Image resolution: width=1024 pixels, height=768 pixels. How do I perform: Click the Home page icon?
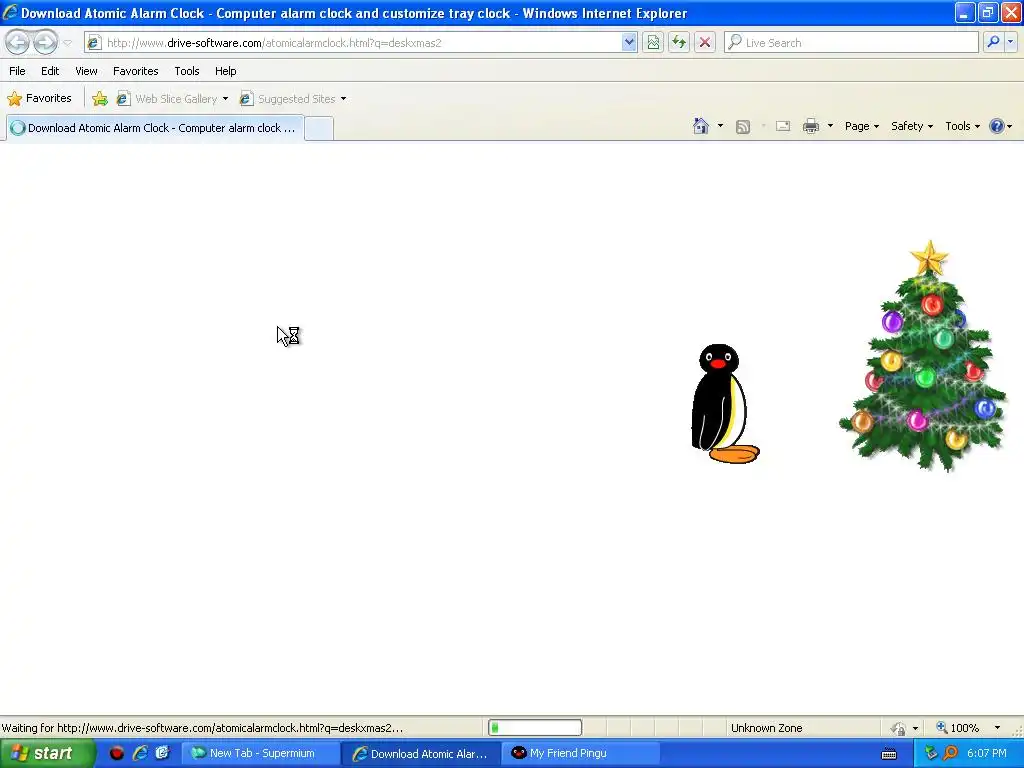pos(701,126)
